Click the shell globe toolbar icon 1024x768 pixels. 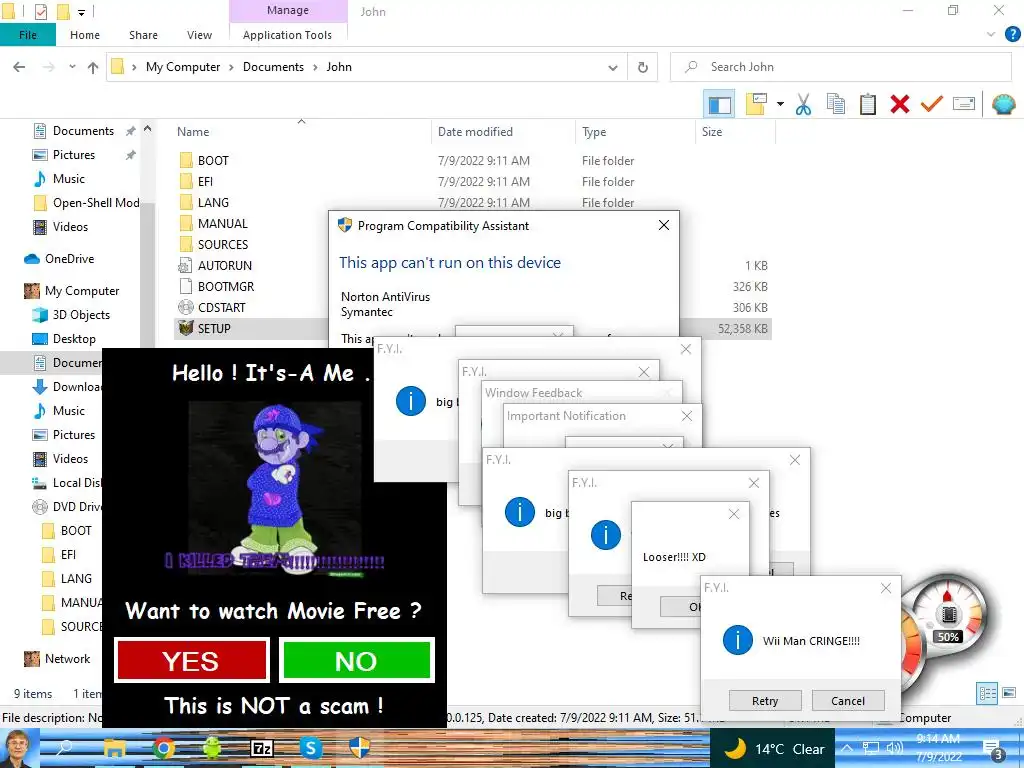coord(1003,104)
